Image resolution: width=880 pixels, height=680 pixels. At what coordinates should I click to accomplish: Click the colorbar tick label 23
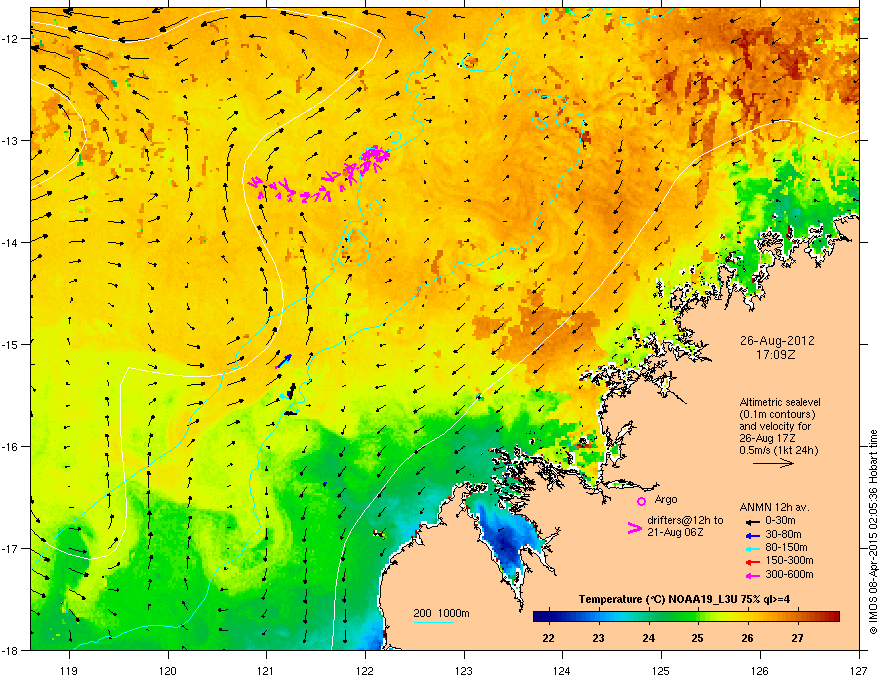(598, 638)
